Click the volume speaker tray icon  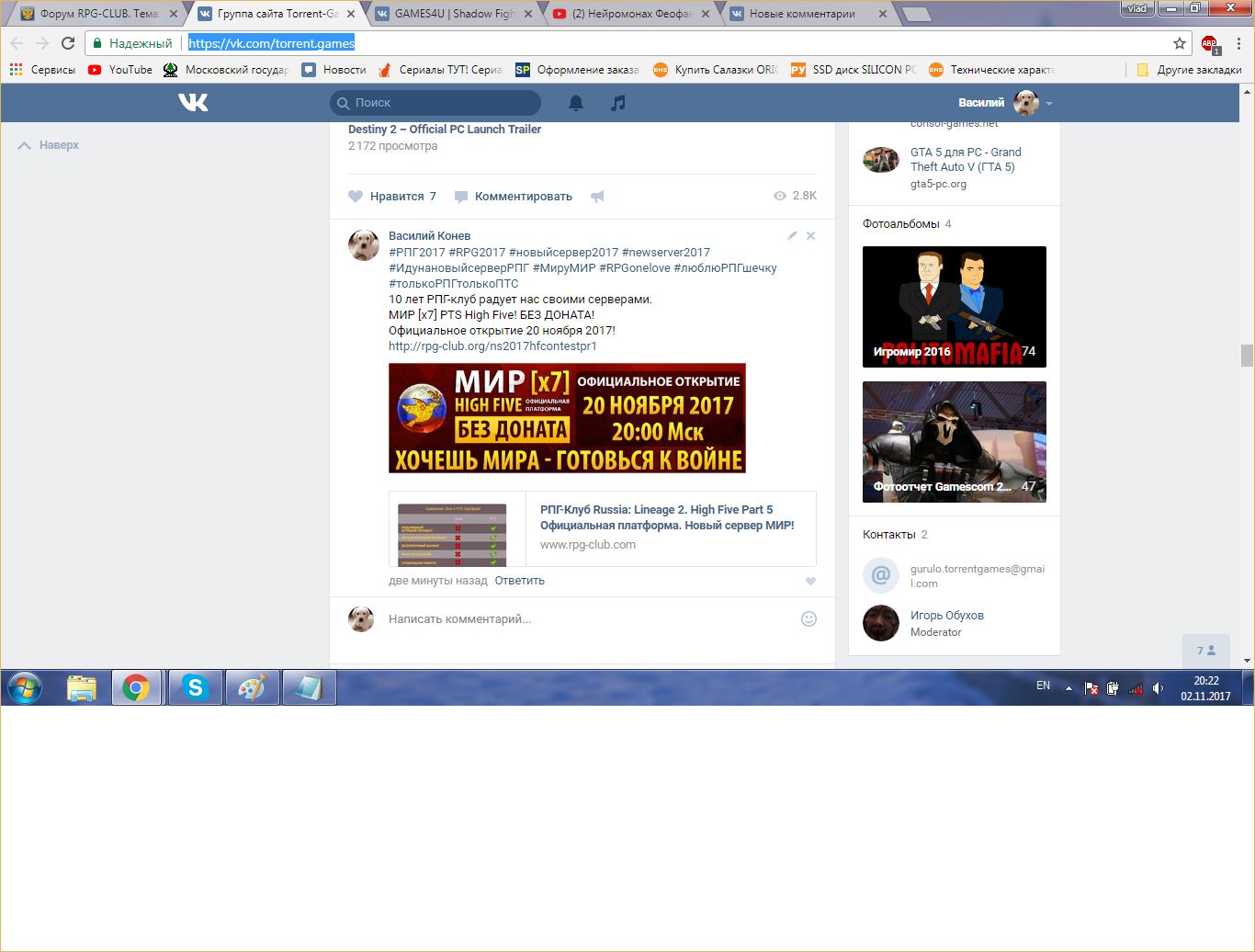click(x=1158, y=687)
